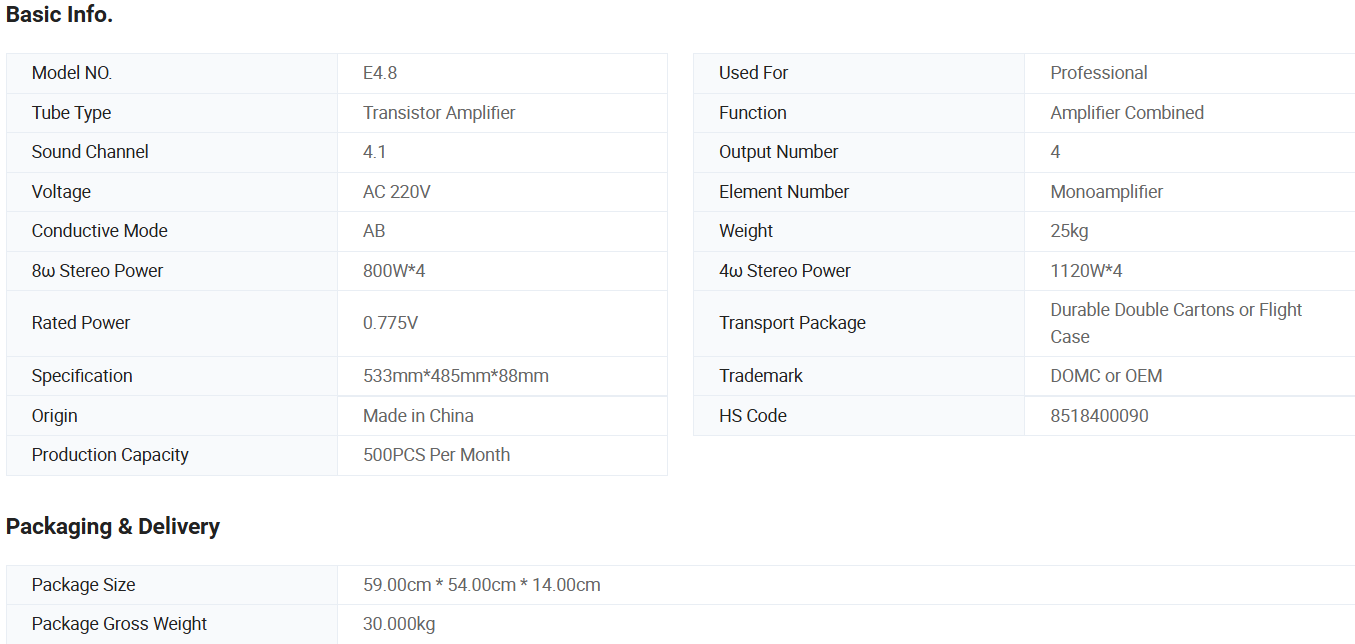Image resolution: width=1355 pixels, height=644 pixels.
Task: Click the 1120W*4 stereo power value
Action: (x=1086, y=271)
